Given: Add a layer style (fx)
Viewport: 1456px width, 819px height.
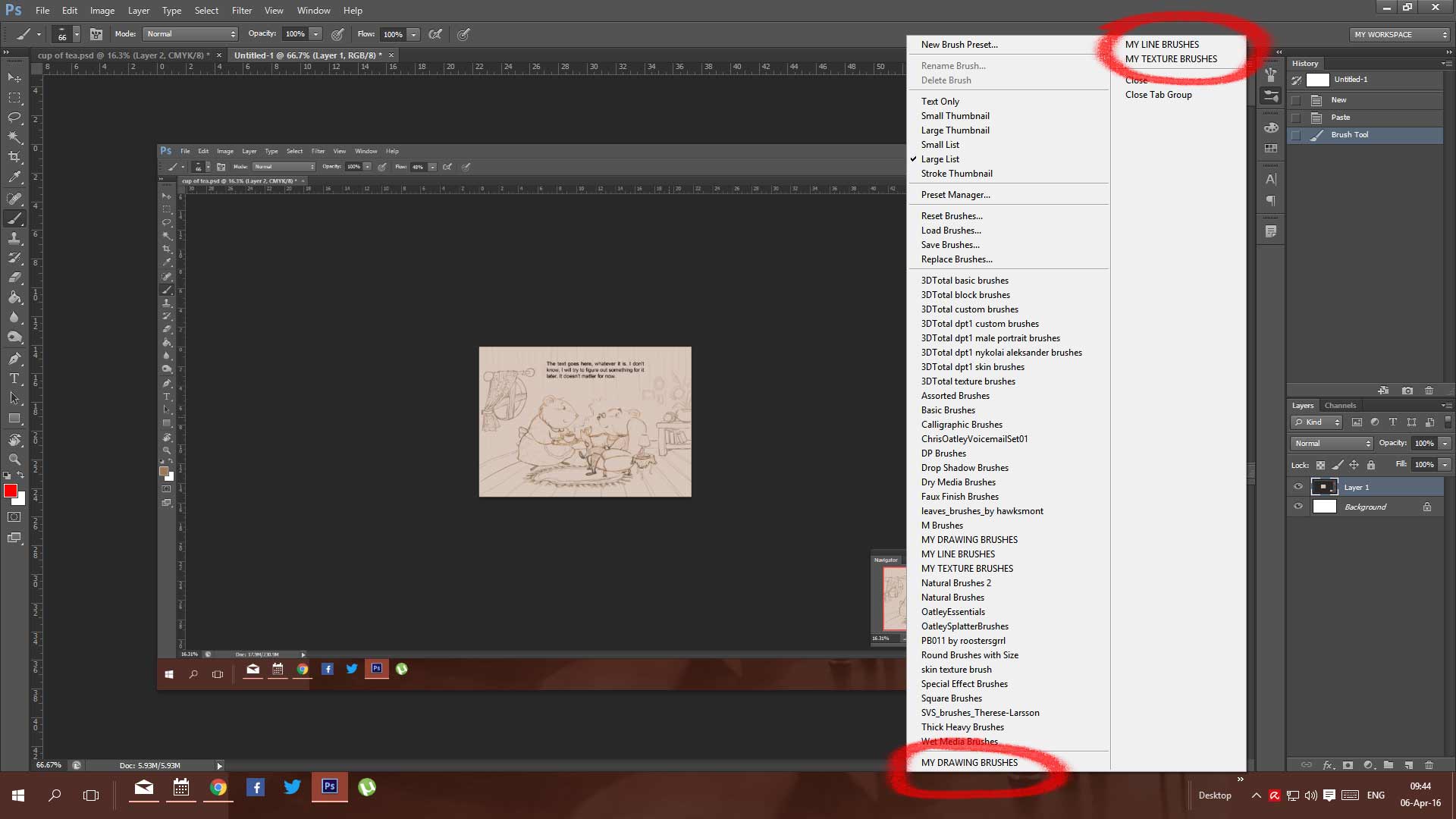Looking at the screenshot, I should click(1328, 765).
